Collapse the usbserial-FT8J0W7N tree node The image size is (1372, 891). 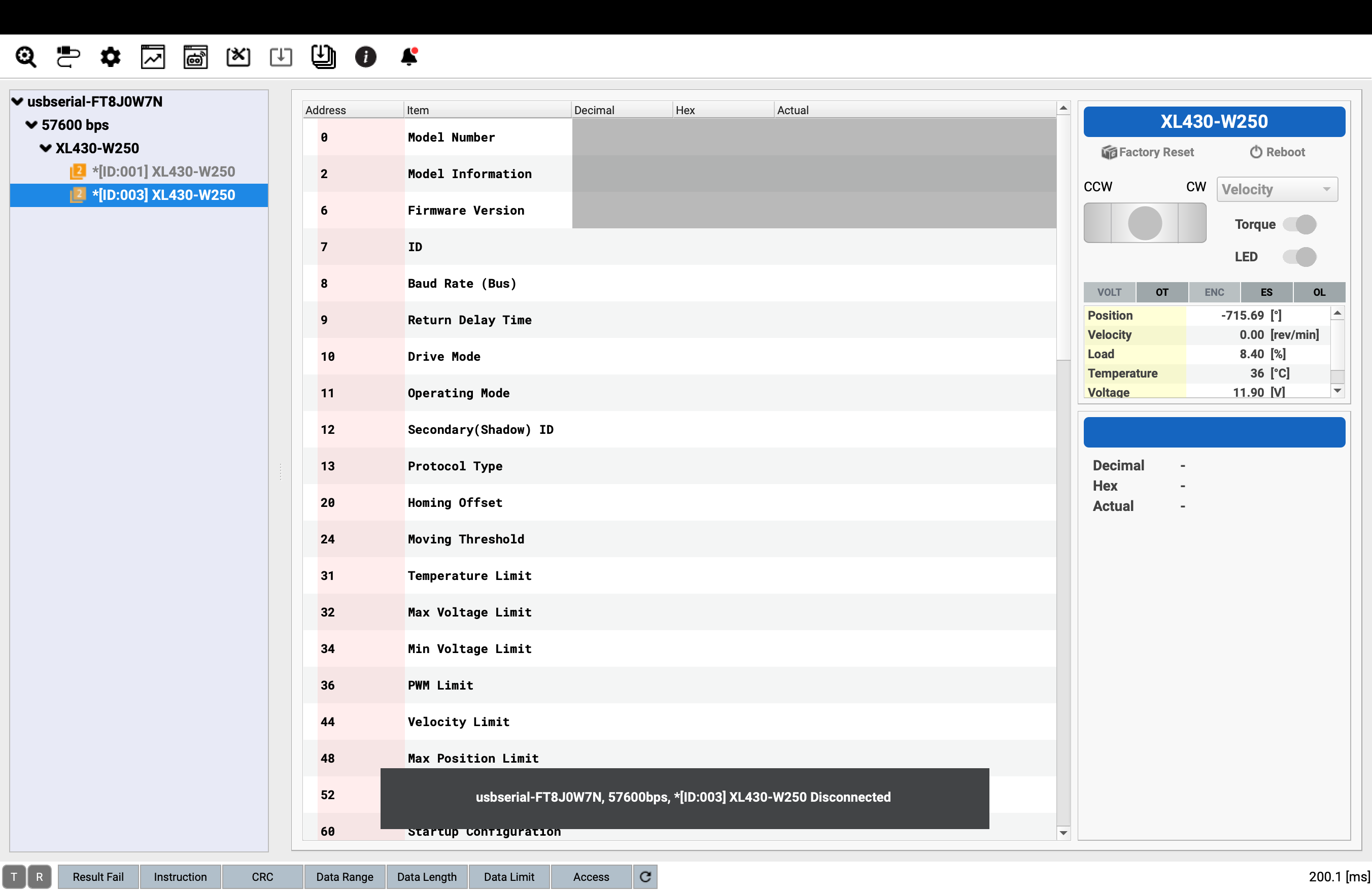pos(17,101)
